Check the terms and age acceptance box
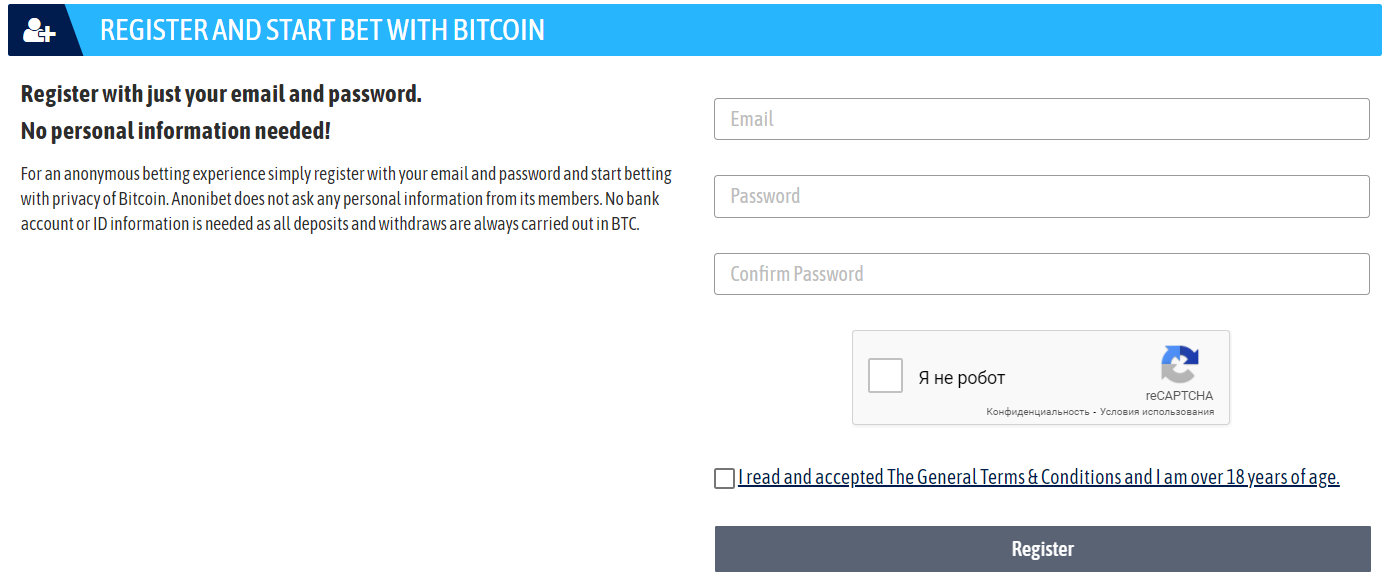Screen dimensions: 1392x588 pos(724,478)
